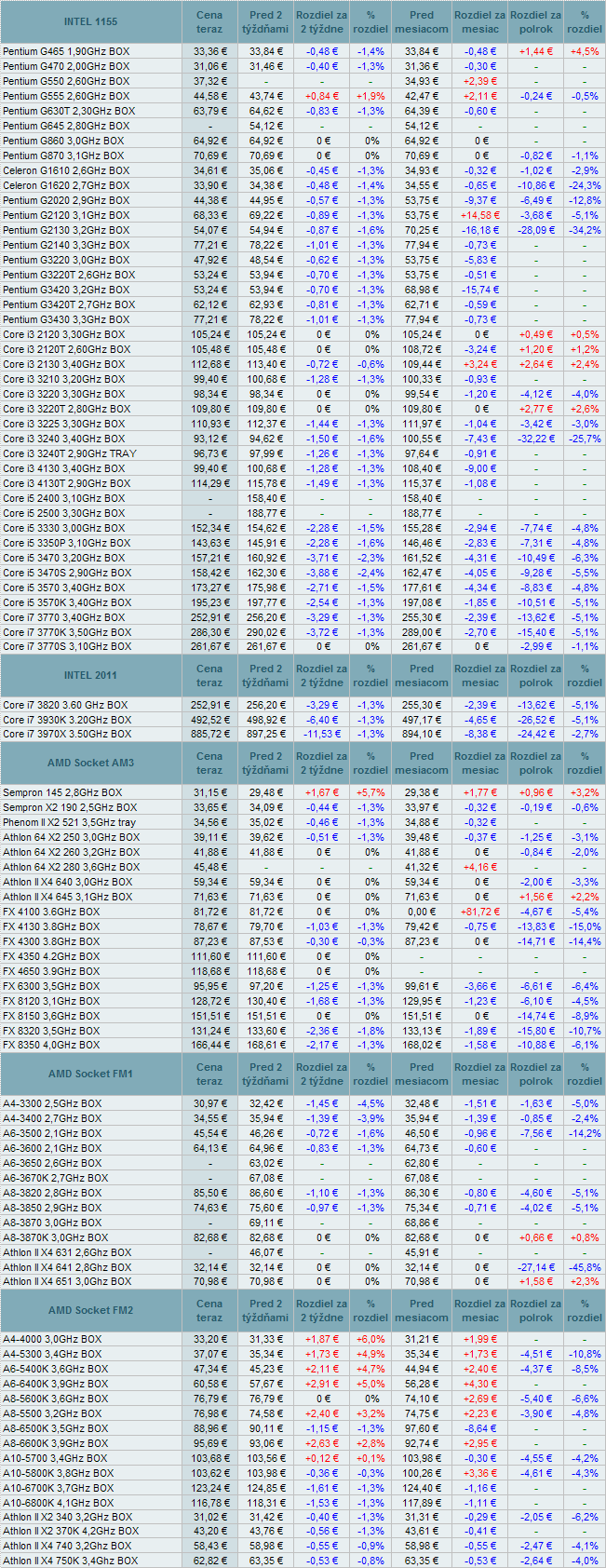Select Celeron G1610 2,6GHz BOX product name
The height and width of the screenshot is (1568, 606).
65,170
